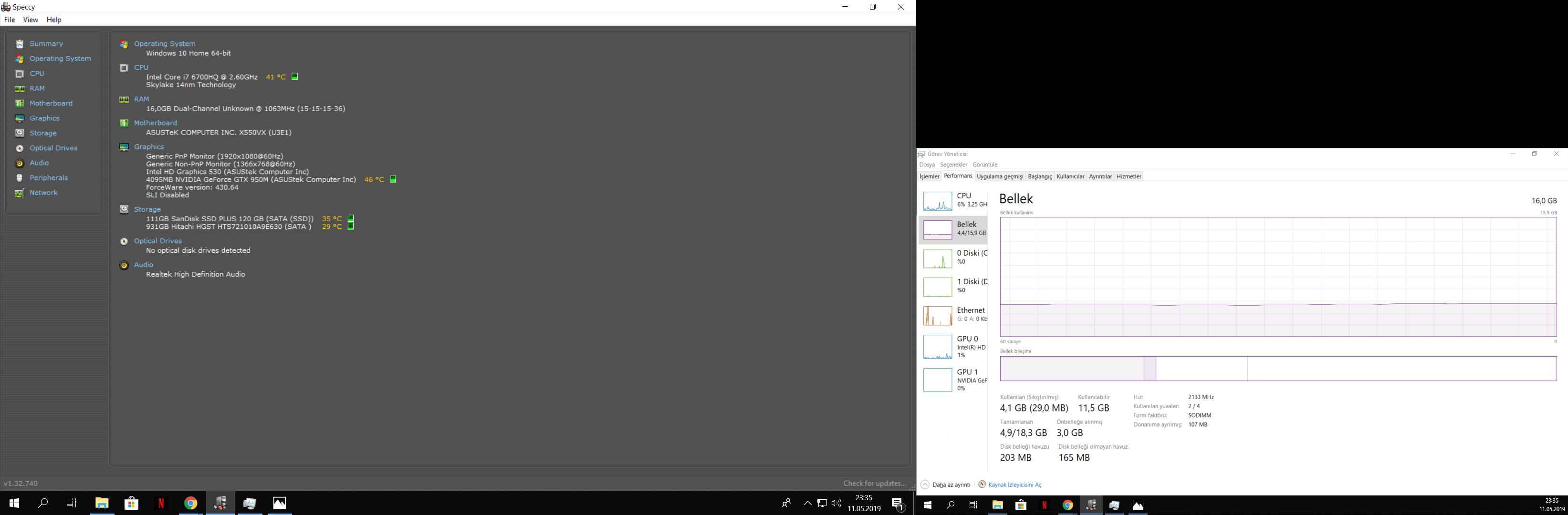1568x515 pixels.
Task: Select Peripherals in the Speccy sidebar
Action: tap(48, 177)
